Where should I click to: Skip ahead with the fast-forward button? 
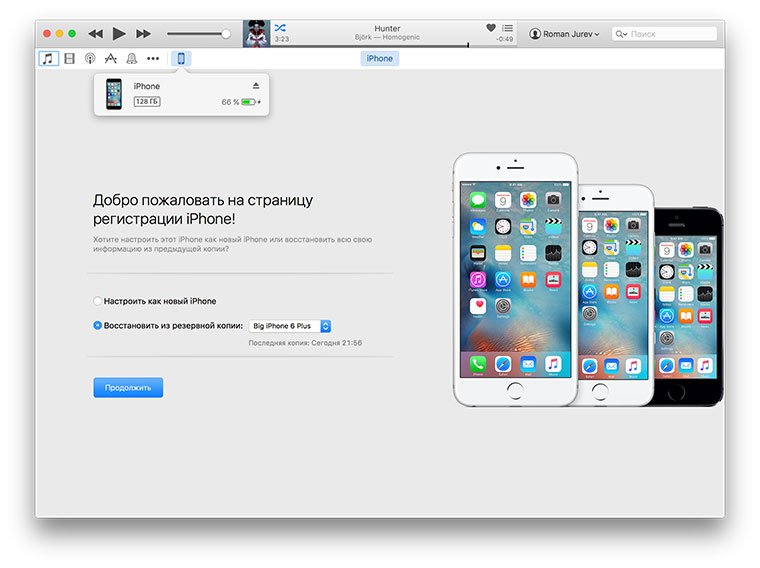click(x=143, y=33)
